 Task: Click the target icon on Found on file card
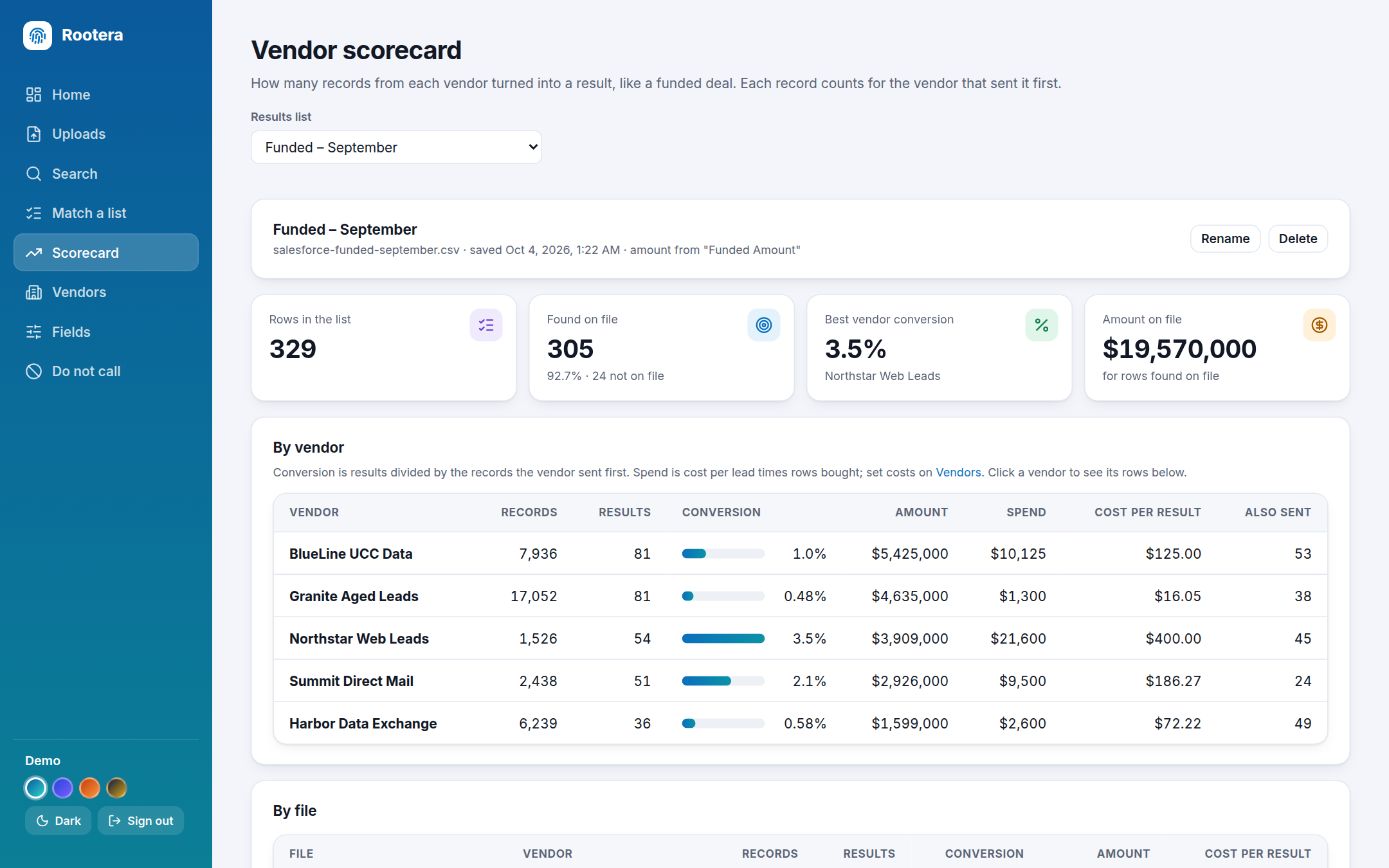[x=764, y=325]
